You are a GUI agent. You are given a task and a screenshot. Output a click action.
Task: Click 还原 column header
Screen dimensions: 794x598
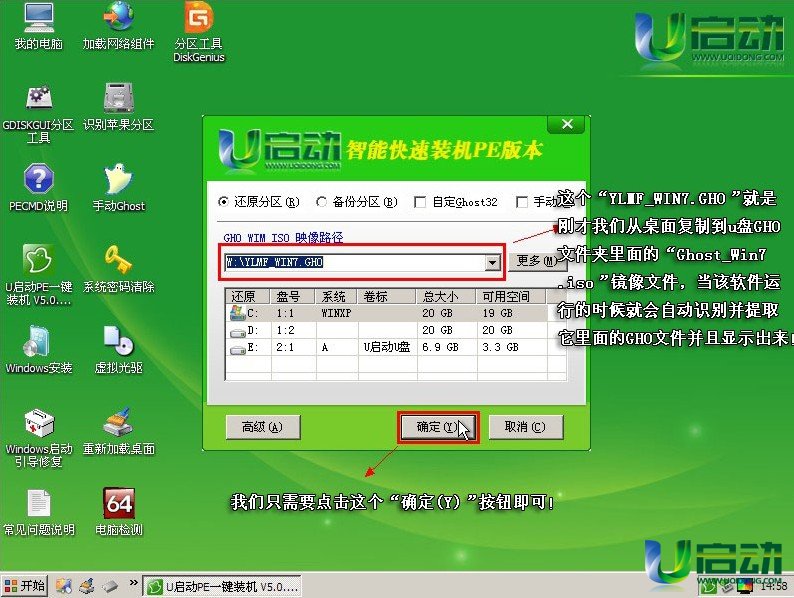249,296
